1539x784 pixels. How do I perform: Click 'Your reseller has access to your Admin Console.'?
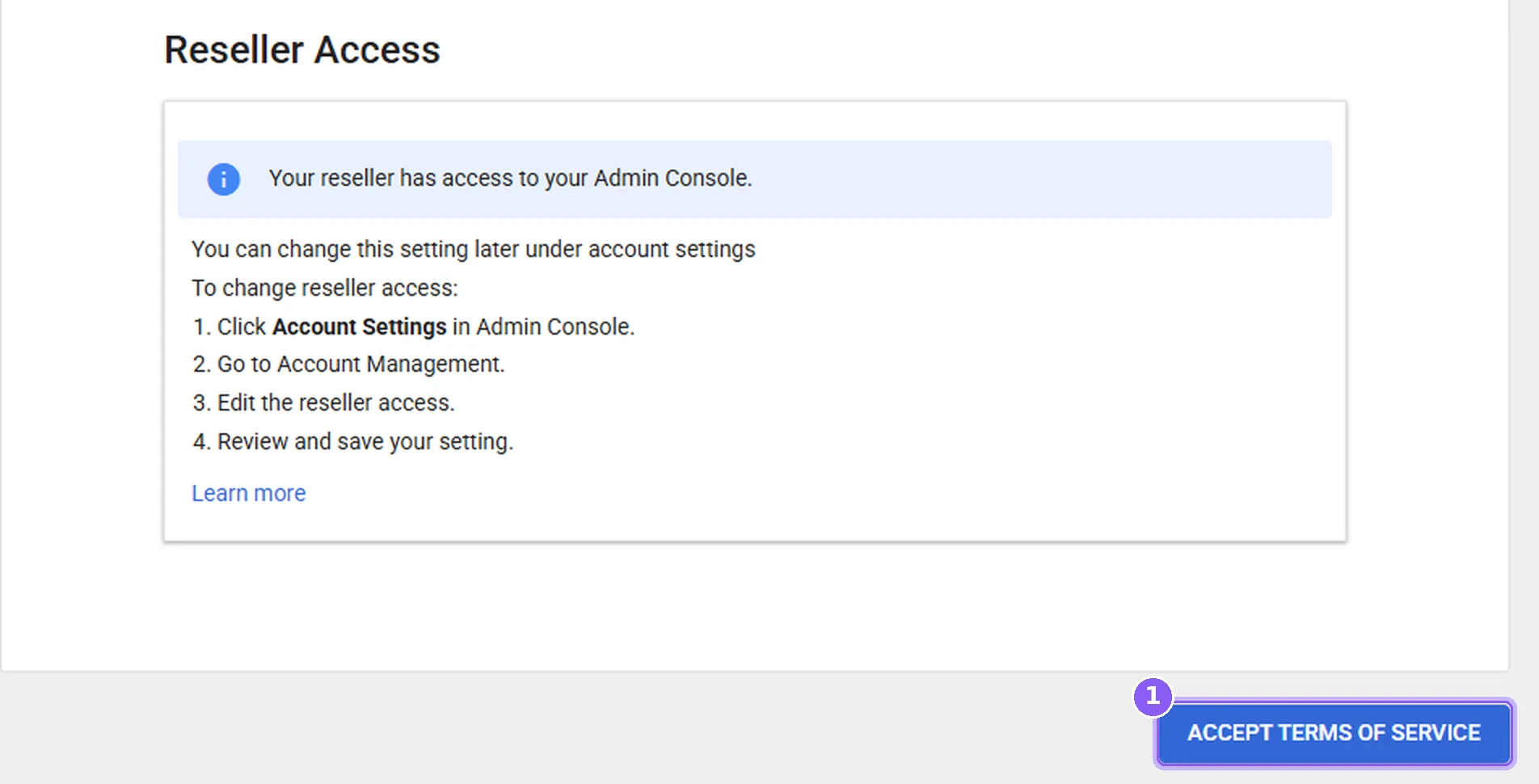(x=510, y=178)
